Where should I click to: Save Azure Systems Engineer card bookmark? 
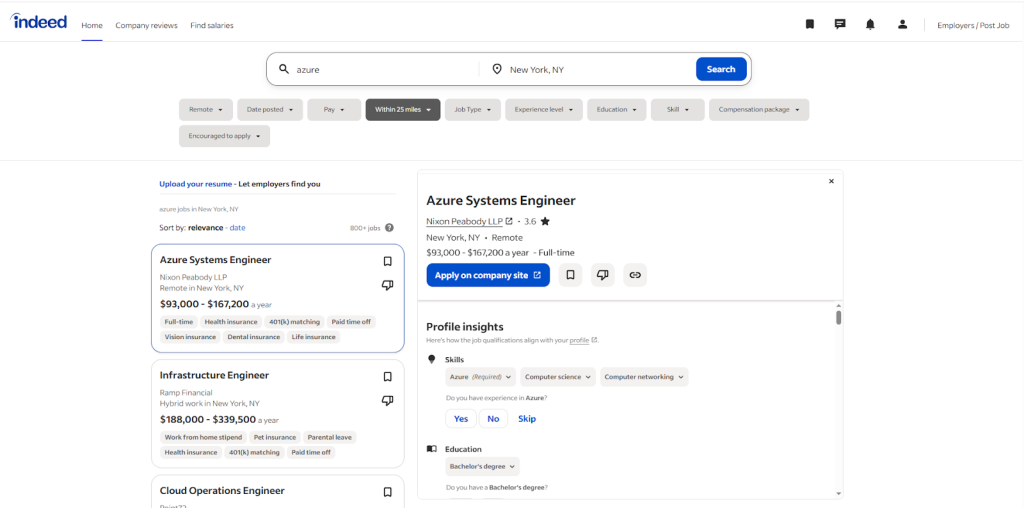click(387, 261)
